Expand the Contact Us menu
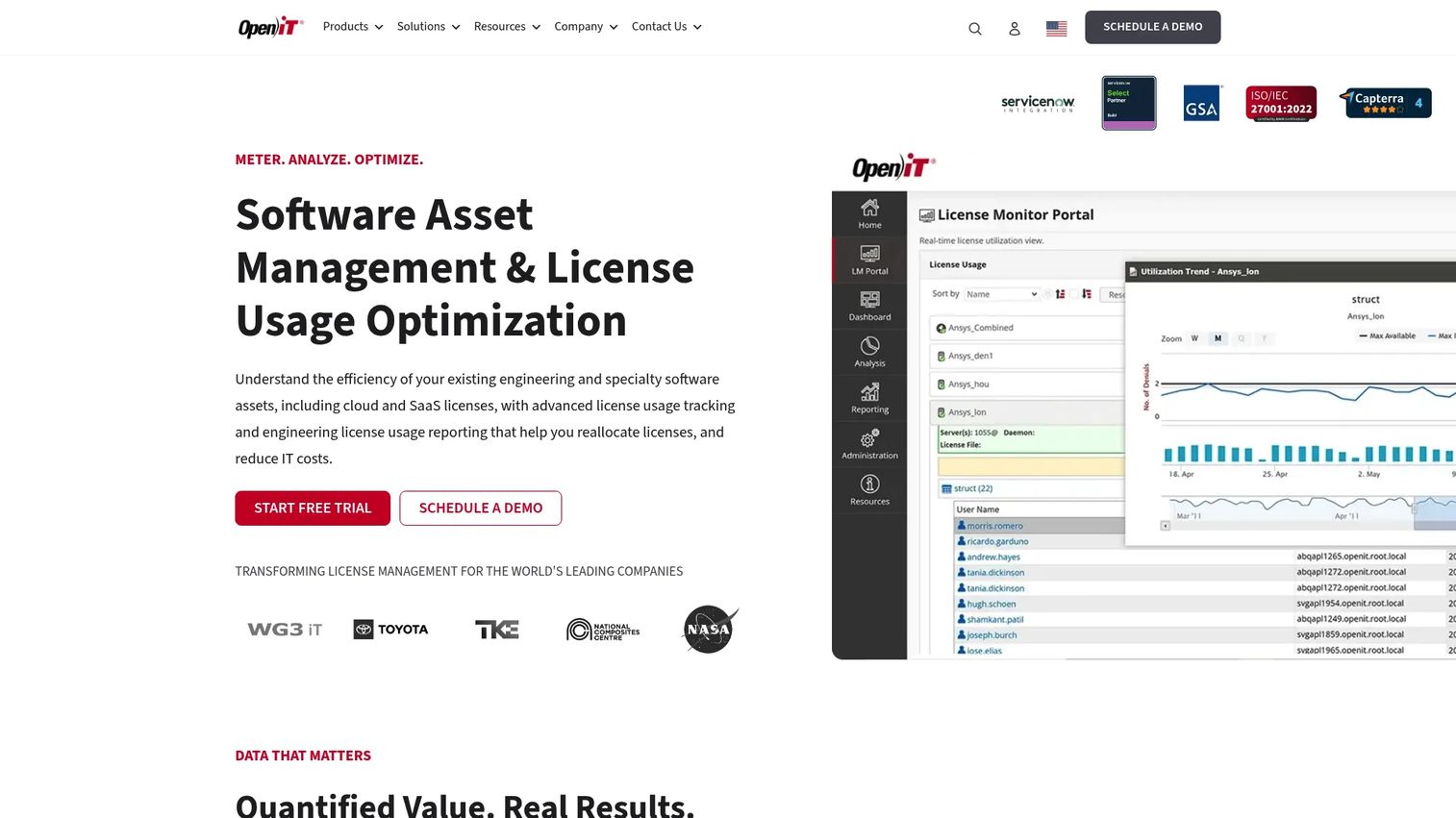This screenshot has width=1456, height=818. click(x=666, y=27)
